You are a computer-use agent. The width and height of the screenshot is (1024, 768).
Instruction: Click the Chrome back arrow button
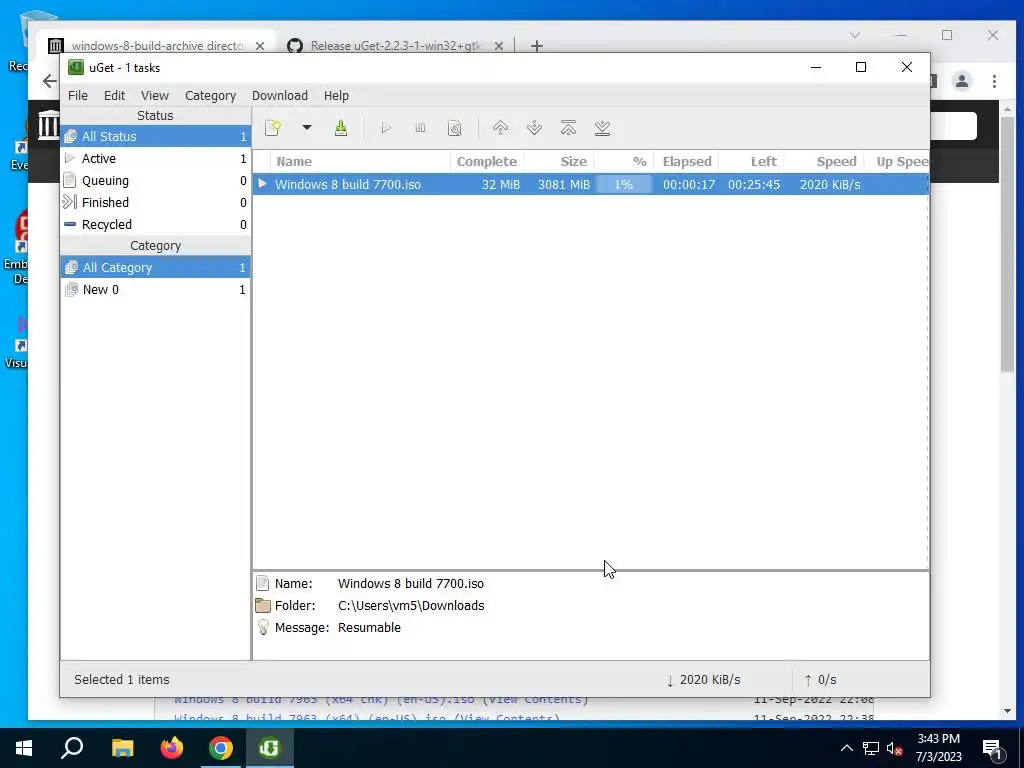point(50,81)
